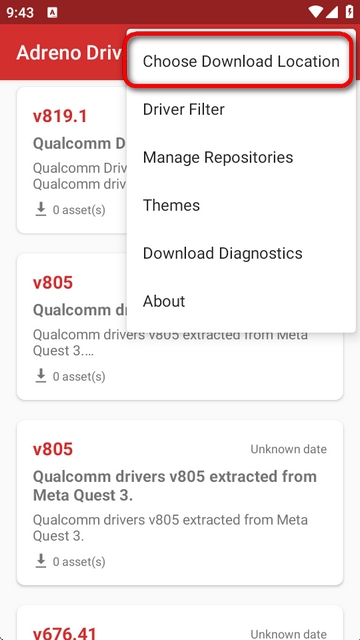Tap the Adreno Driver app title
This screenshot has width=360, height=640.
69,53
